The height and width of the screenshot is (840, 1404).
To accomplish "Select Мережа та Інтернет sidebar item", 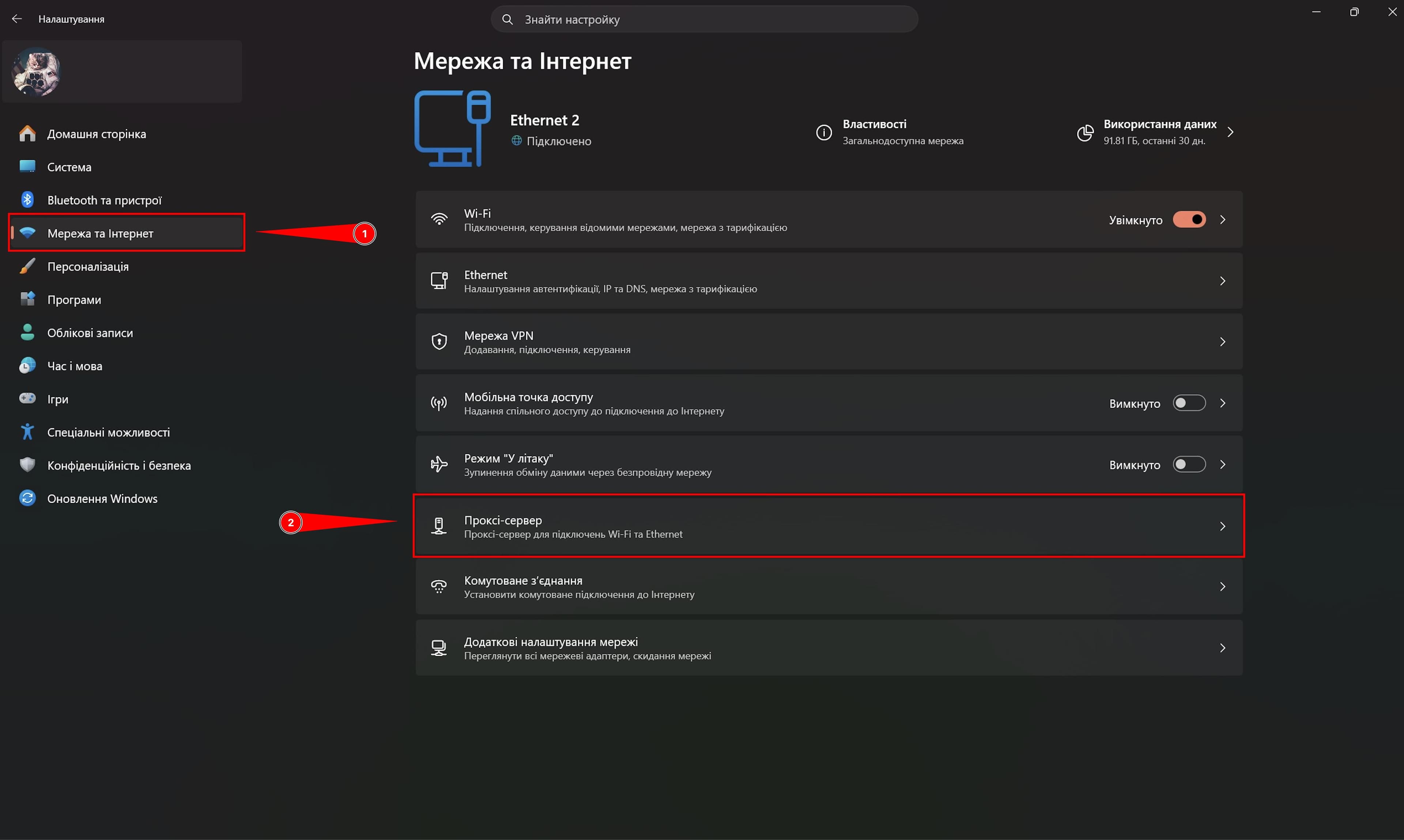I will (126, 233).
